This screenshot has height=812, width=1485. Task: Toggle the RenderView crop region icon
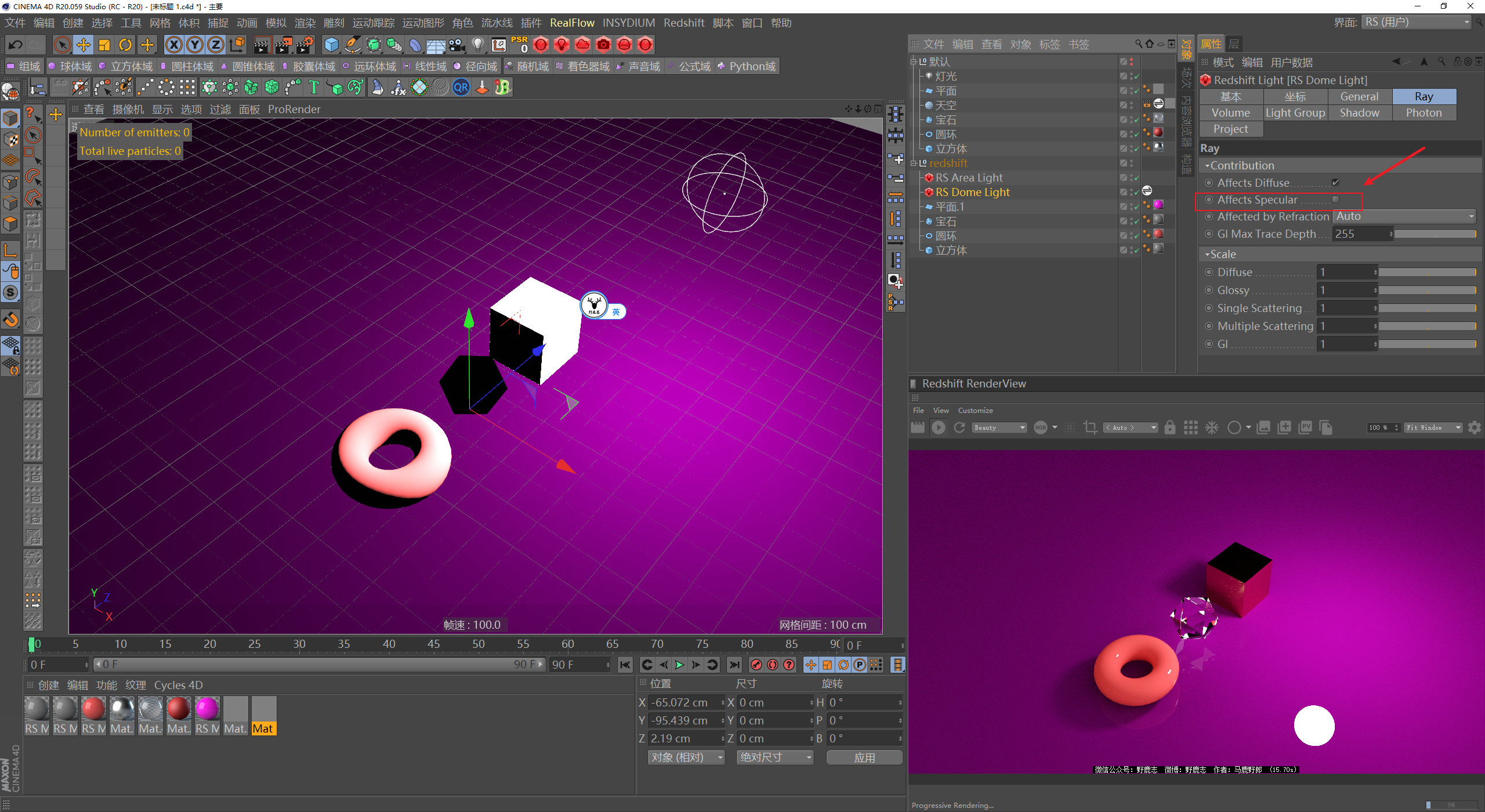1090,427
